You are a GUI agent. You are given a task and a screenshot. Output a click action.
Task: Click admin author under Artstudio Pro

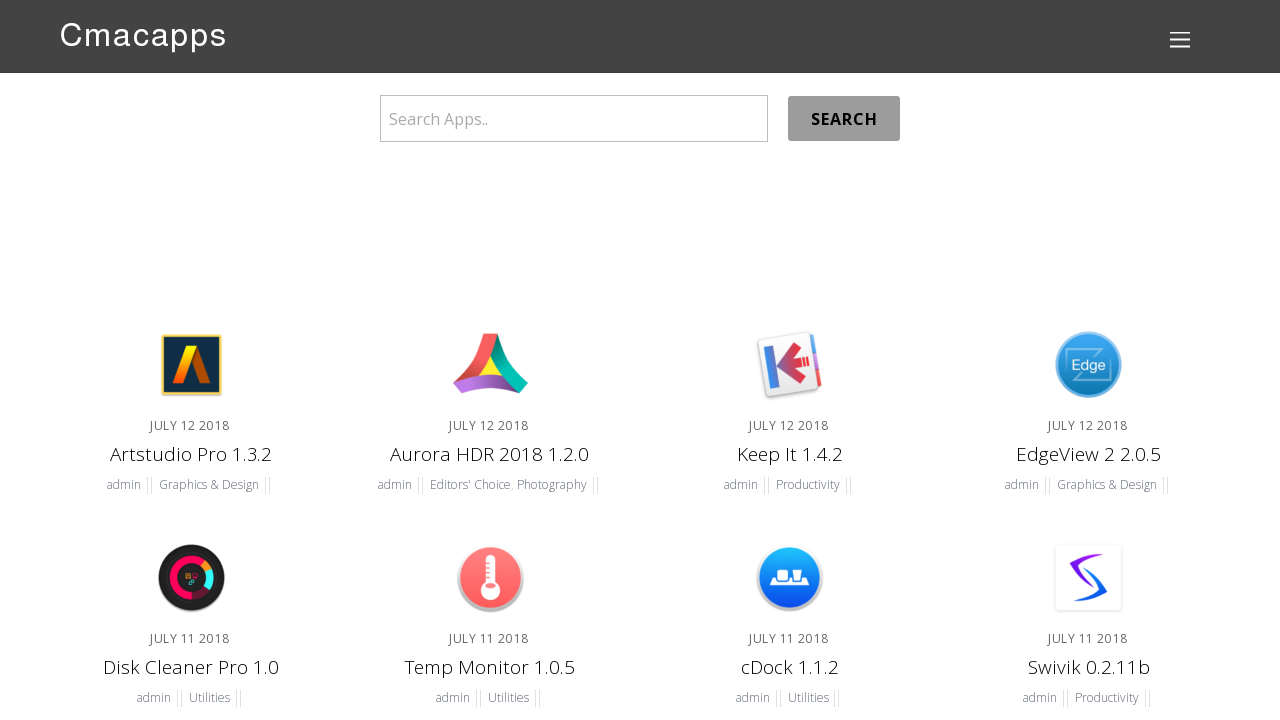tap(124, 485)
